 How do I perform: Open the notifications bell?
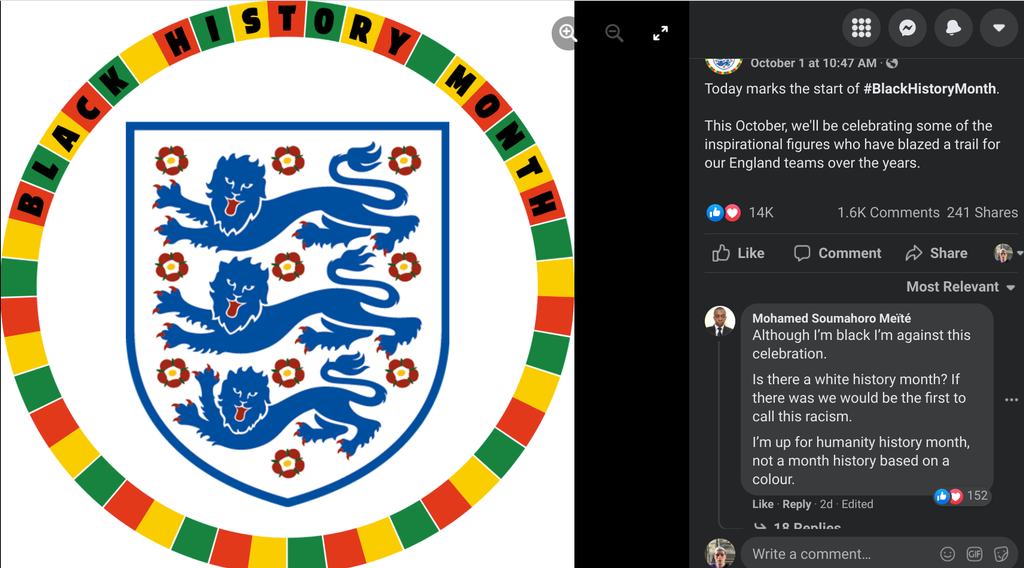(x=953, y=28)
